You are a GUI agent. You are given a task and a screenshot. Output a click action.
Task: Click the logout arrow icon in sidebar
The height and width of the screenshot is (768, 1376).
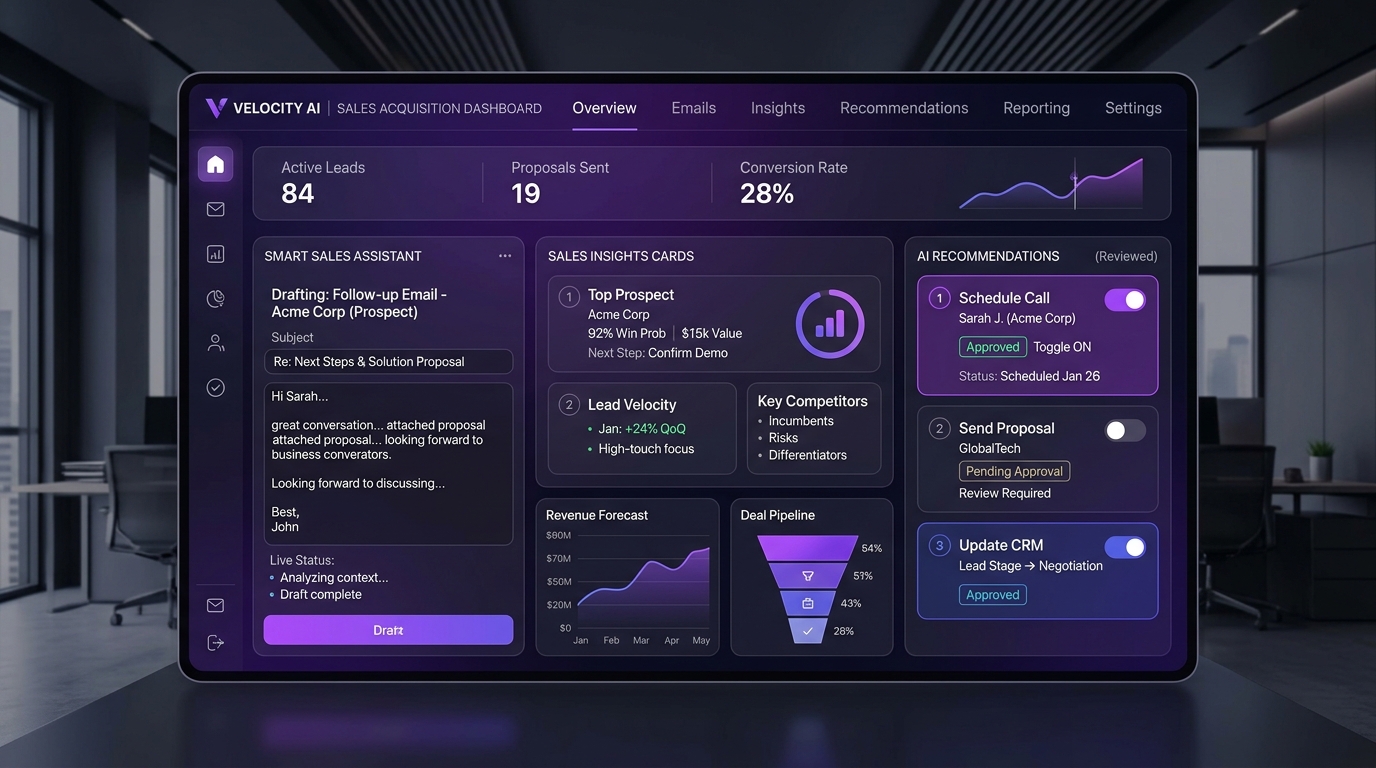tap(215, 643)
